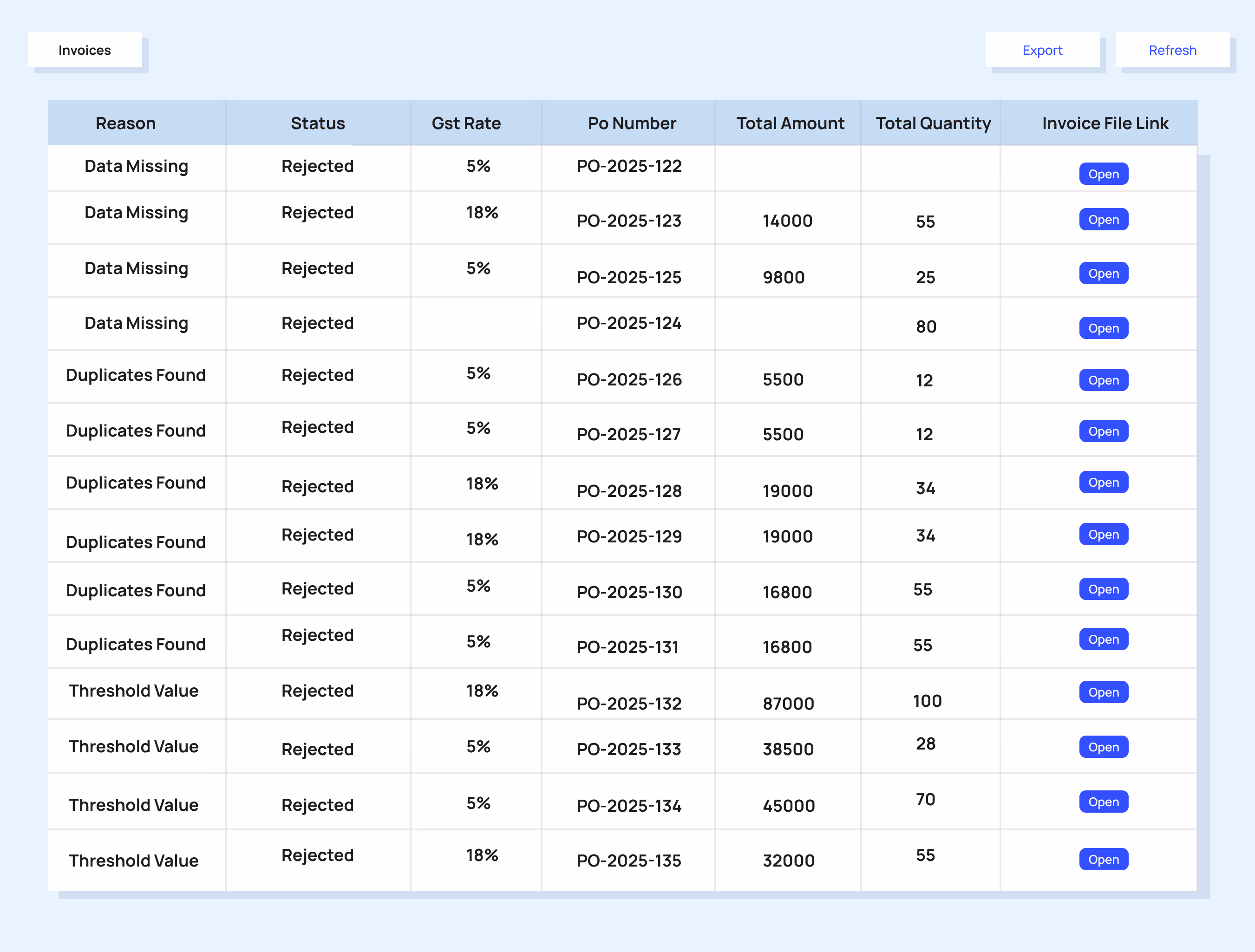This screenshot has width=1255, height=952.
Task: Open invoice file for PO-2025-123
Action: coord(1103,220)
